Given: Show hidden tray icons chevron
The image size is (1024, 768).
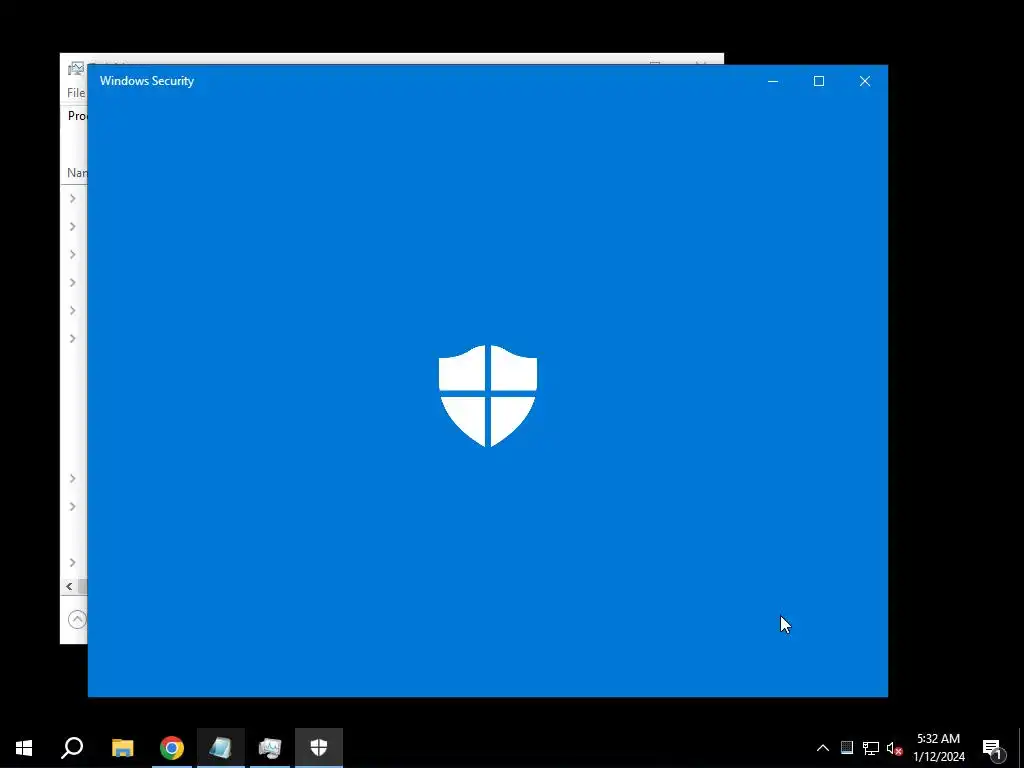Looking at the screenshot, I should tap(823, 748).
